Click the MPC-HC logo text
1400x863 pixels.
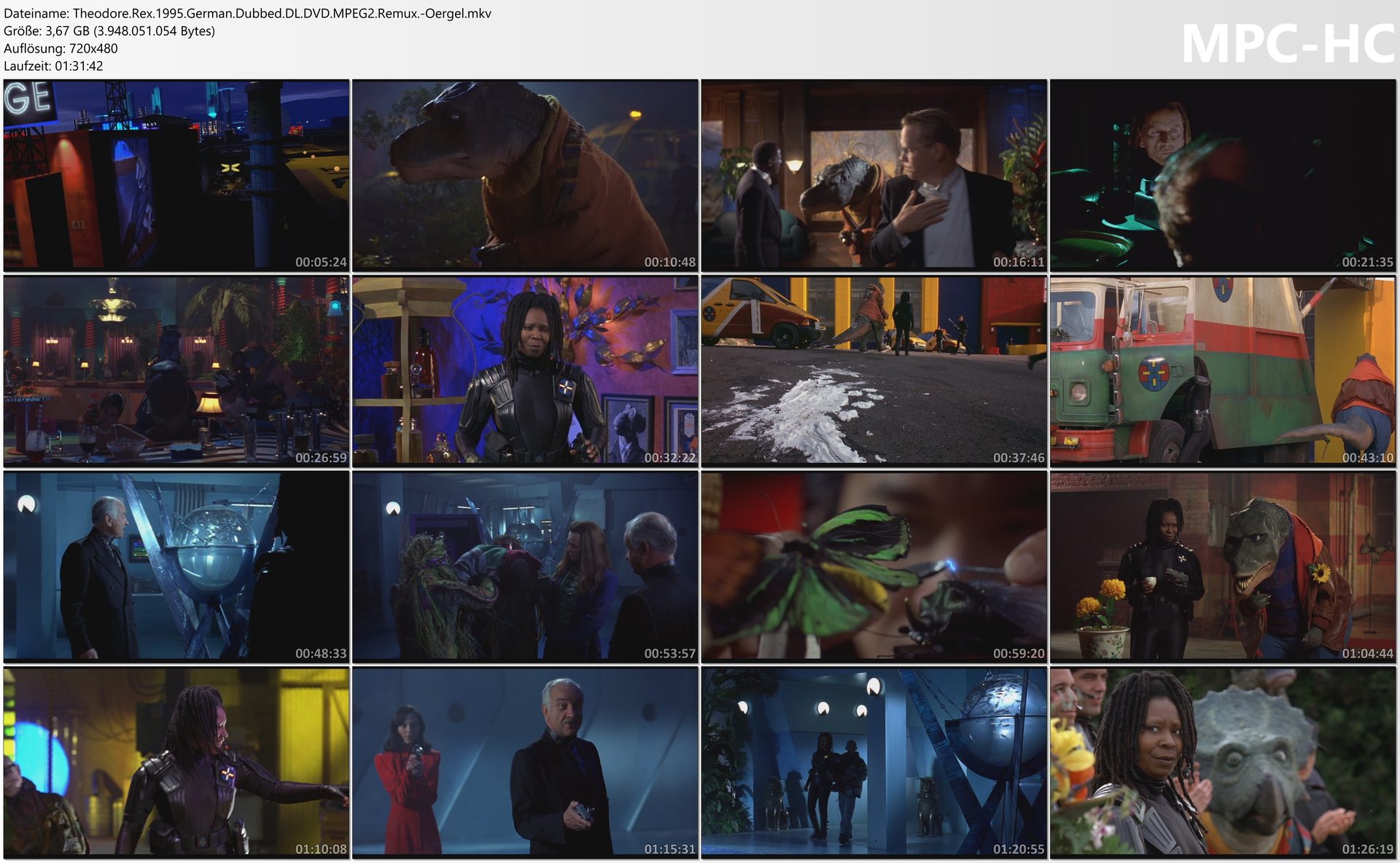[1287, 44]
